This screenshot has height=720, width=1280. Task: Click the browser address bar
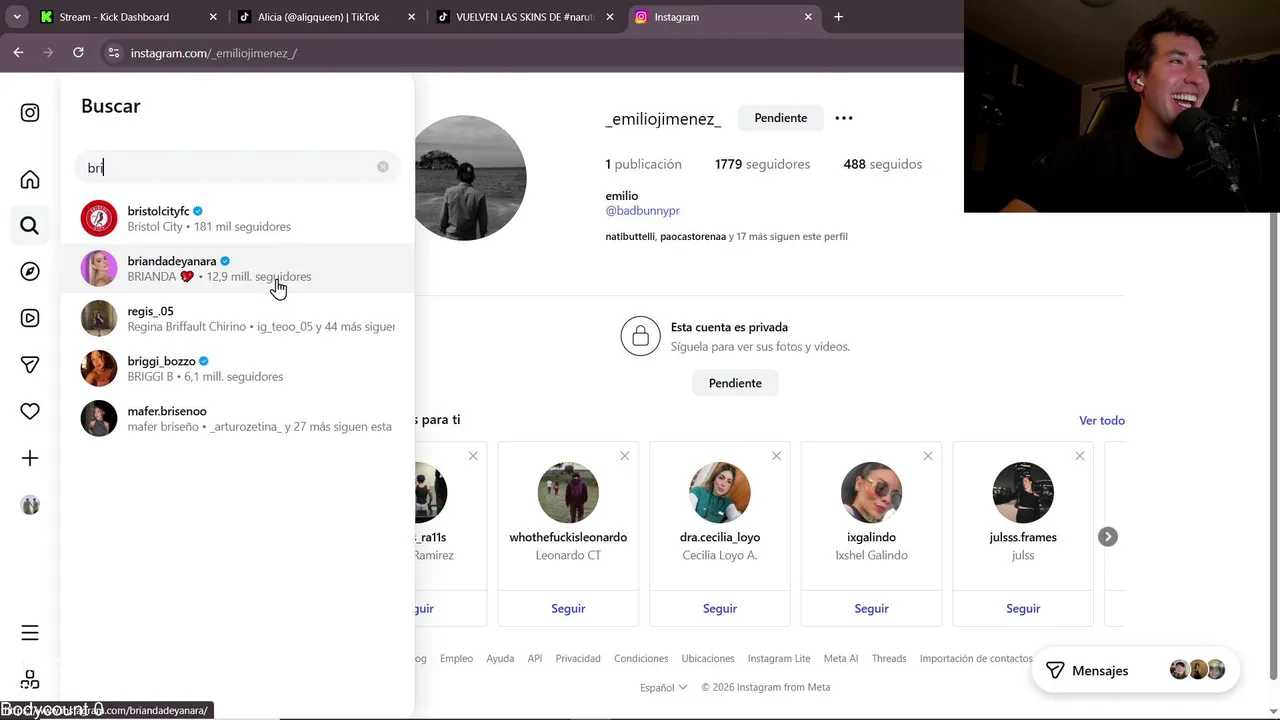click(530, 53)
